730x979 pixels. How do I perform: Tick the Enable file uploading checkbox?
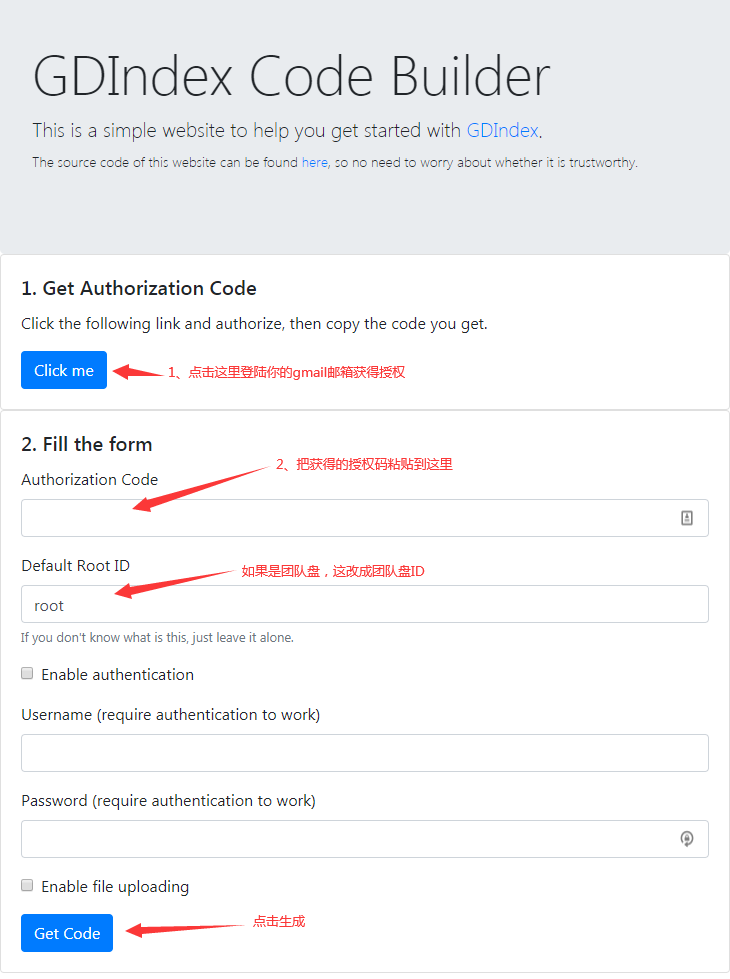click(28, 886)
